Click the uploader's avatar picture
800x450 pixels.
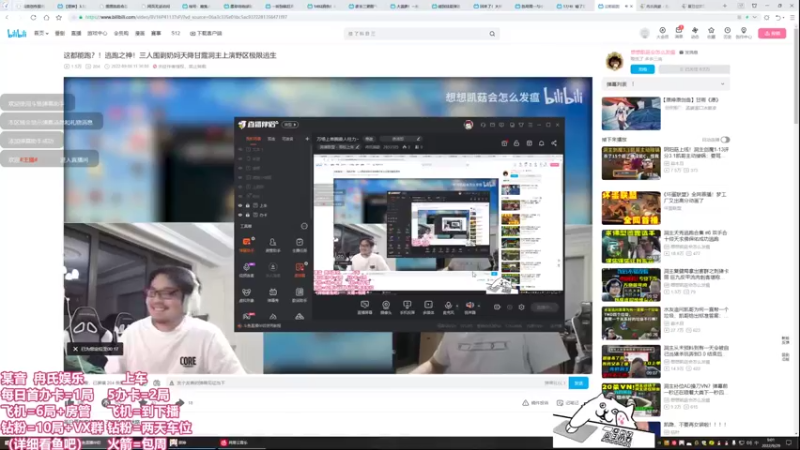point(614,61)
